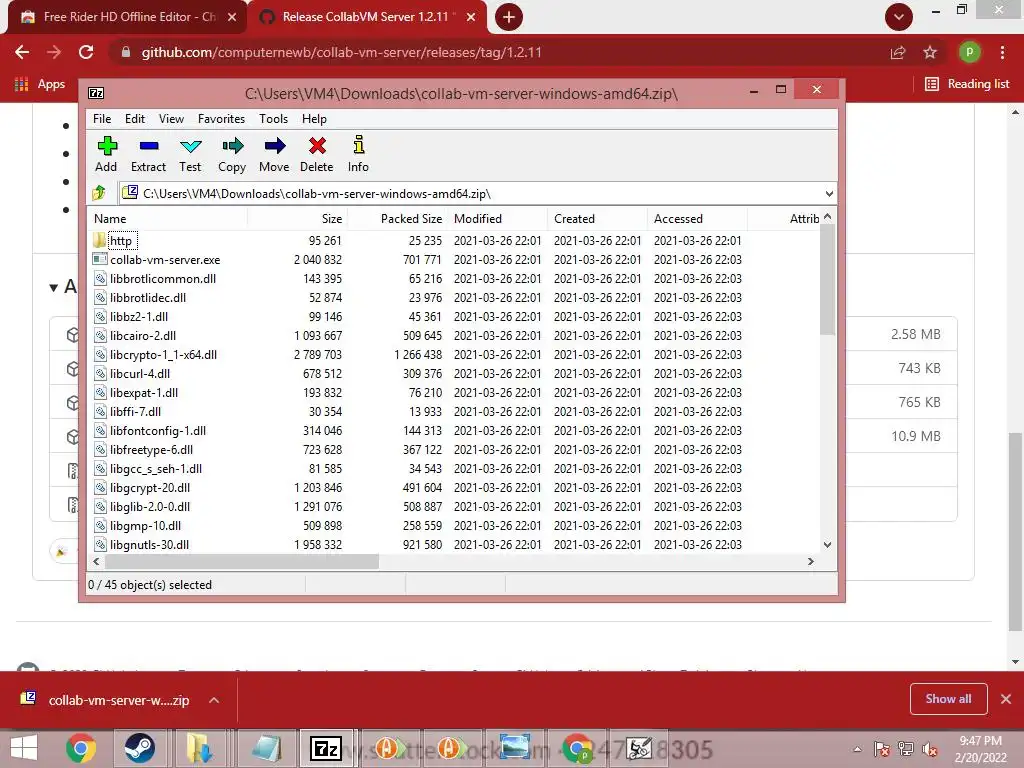Expand options for collab-vm-server zip download
Viewport: 1024px width, 768px height.
click(214, 700)
